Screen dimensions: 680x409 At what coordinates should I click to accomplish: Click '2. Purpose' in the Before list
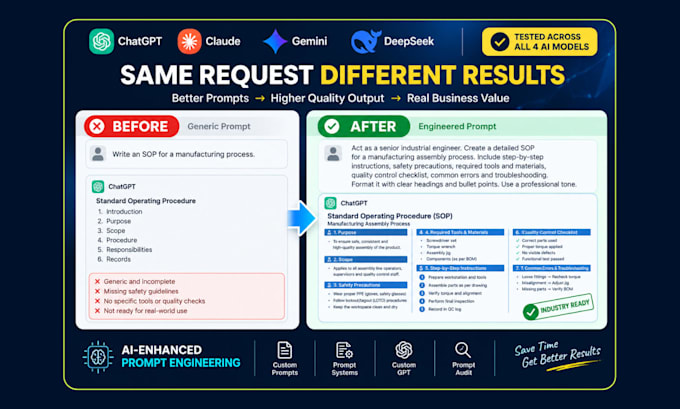114,221
